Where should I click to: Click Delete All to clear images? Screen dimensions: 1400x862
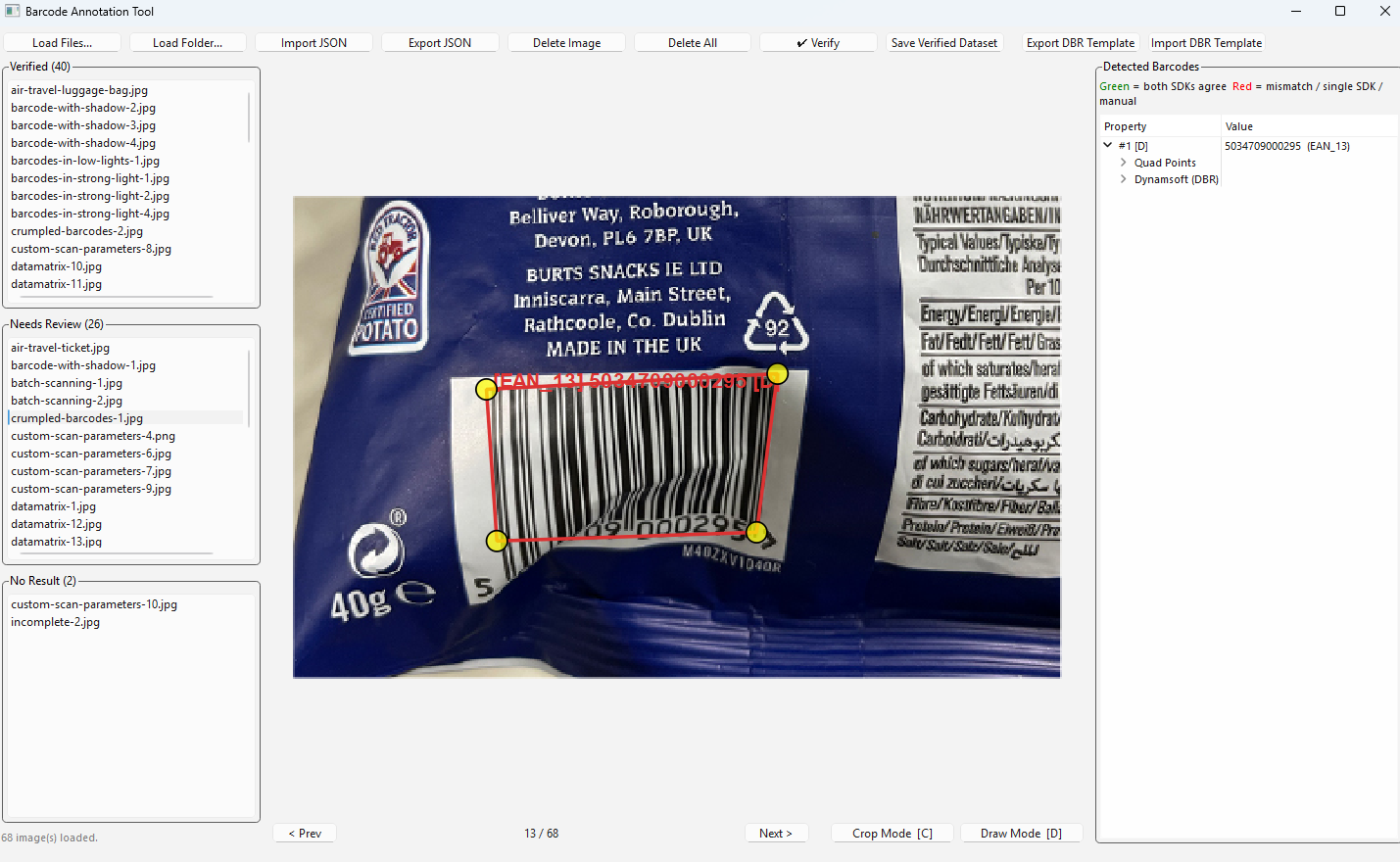[692, 42]
